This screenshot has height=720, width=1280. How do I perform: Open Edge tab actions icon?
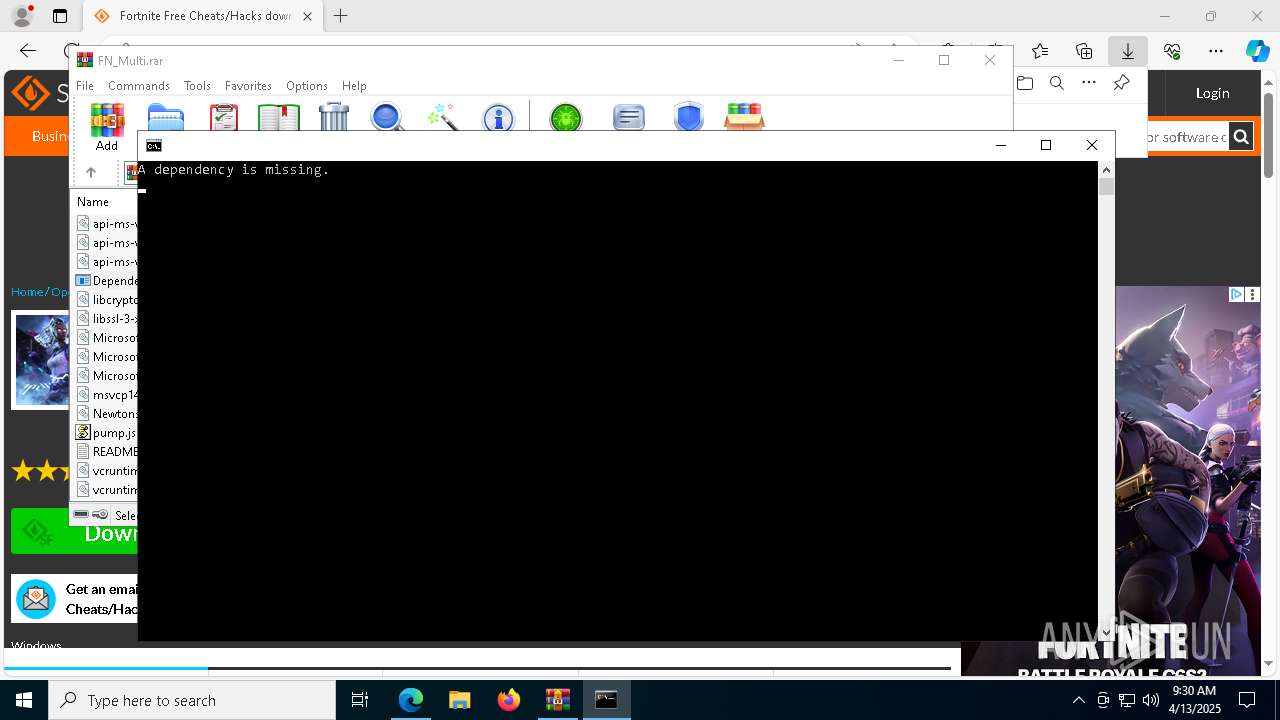pyautogui.click(x=60, y=16)
